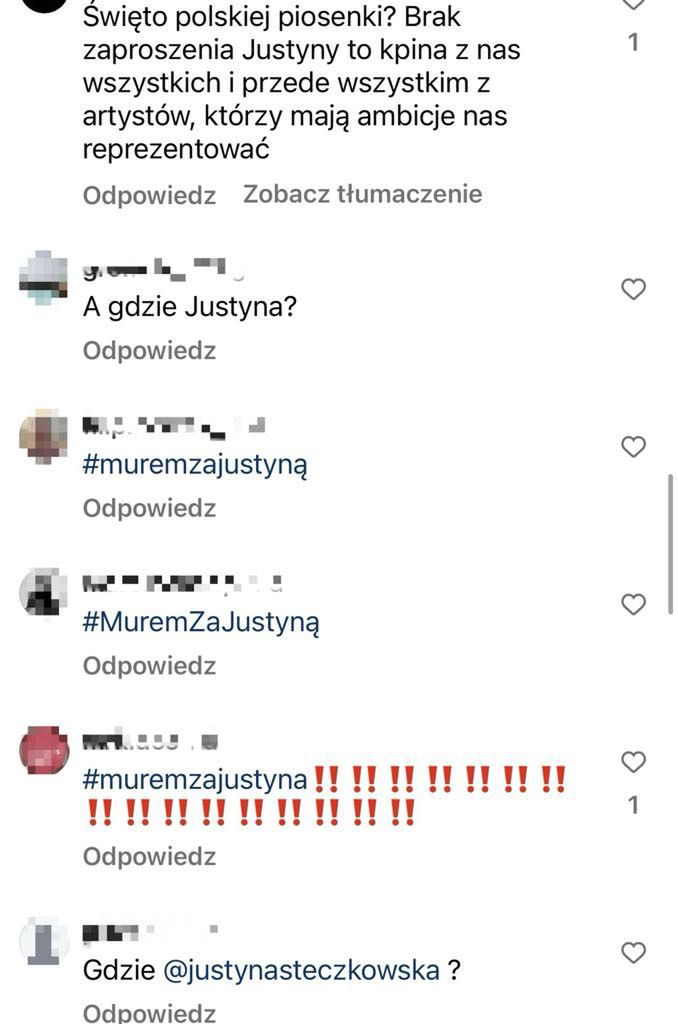
Task: Open hashtag #muremzajustyna before exclamation marks
Action: coord(195,780)
